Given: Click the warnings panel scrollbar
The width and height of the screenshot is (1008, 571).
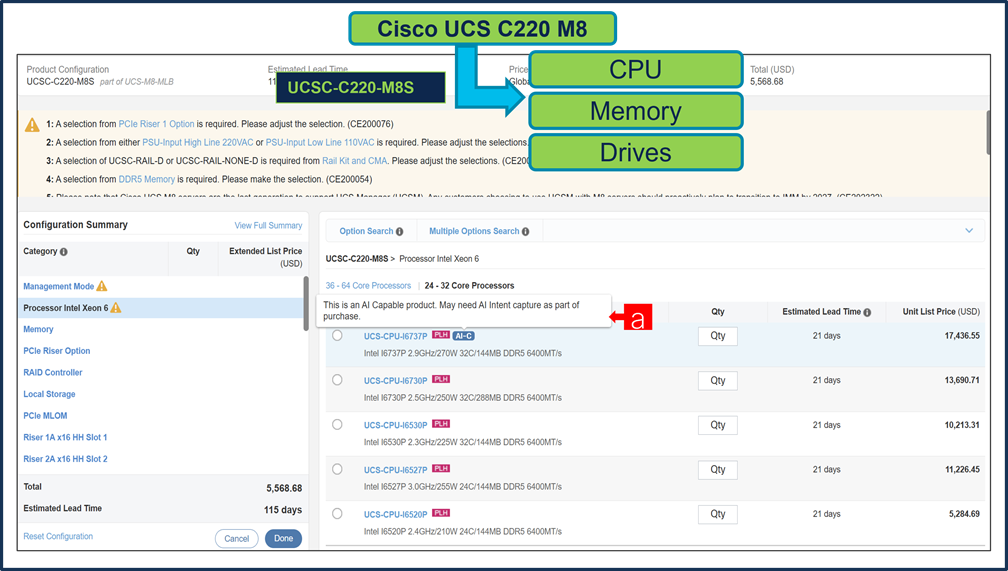Looking at the screenshot, I should pos(989,132).
